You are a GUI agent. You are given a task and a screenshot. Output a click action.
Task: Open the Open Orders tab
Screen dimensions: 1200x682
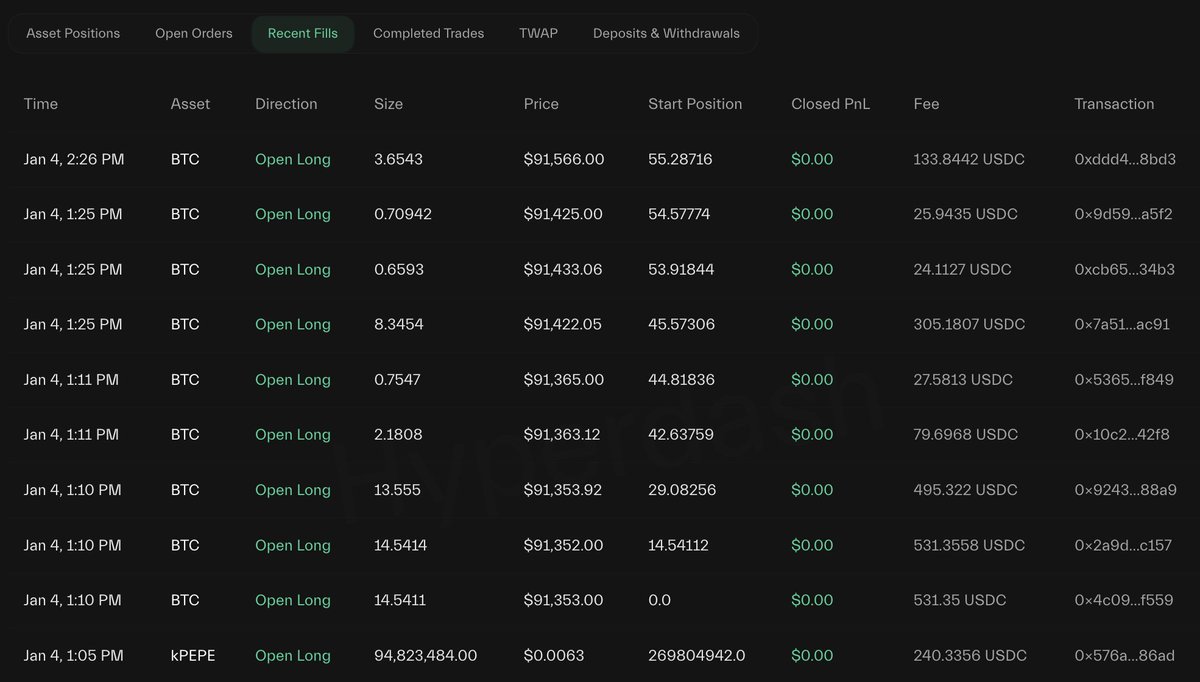194,33
